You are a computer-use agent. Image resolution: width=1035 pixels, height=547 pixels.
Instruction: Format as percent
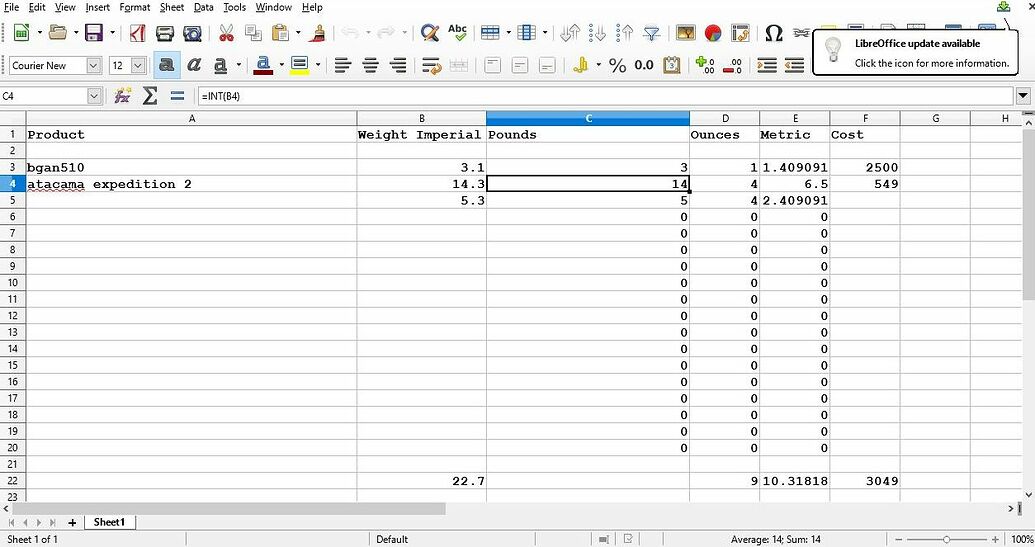[x=617, y=65]
